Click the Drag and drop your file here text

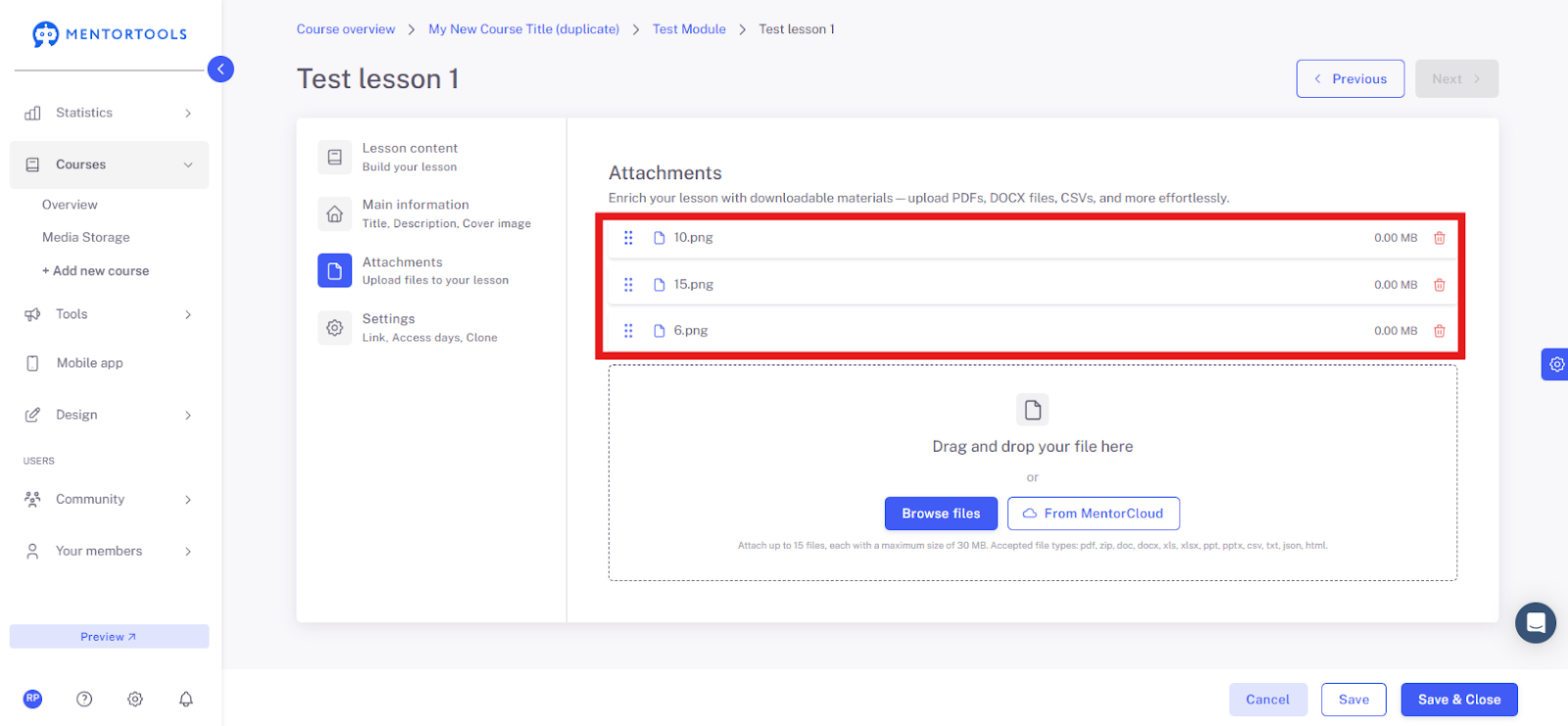point(1033,447)
